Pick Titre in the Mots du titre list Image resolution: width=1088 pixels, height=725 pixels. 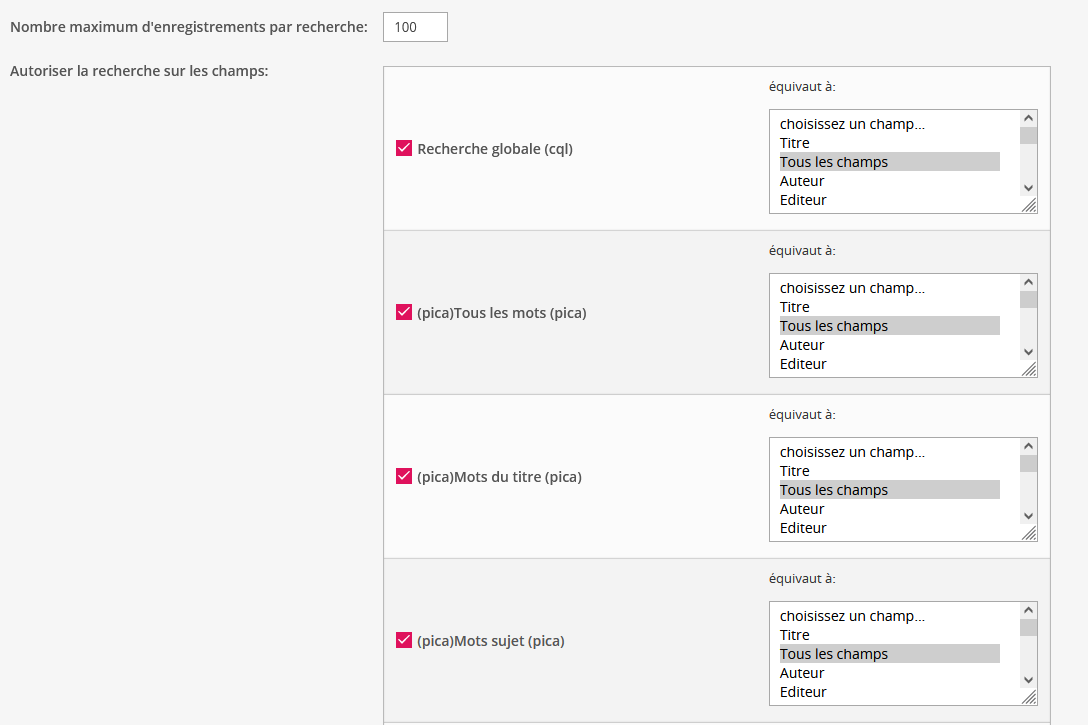pos(795,471)
